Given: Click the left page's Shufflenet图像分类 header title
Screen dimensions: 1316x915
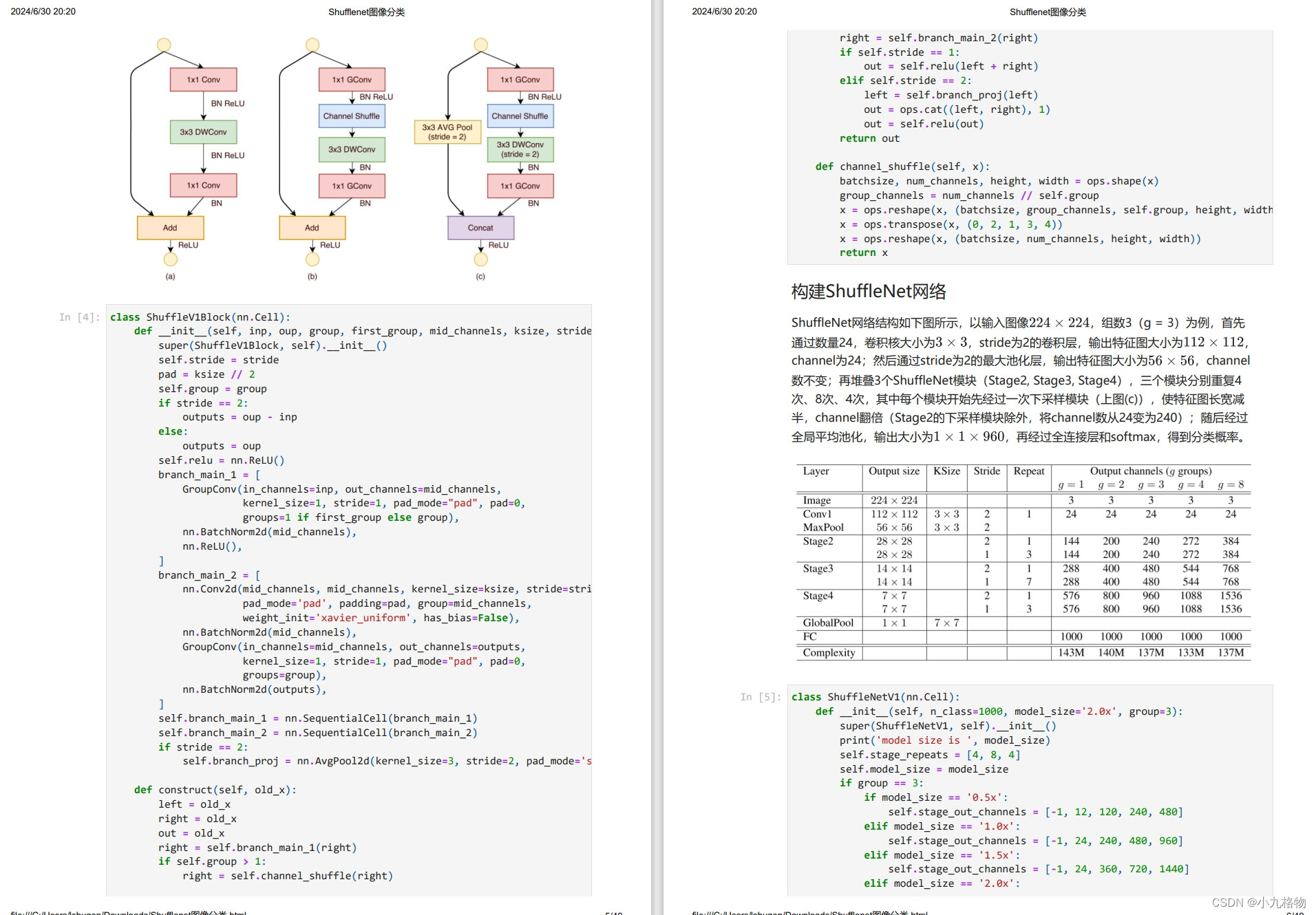Looking at the screenshot, I should click(366, 12).
